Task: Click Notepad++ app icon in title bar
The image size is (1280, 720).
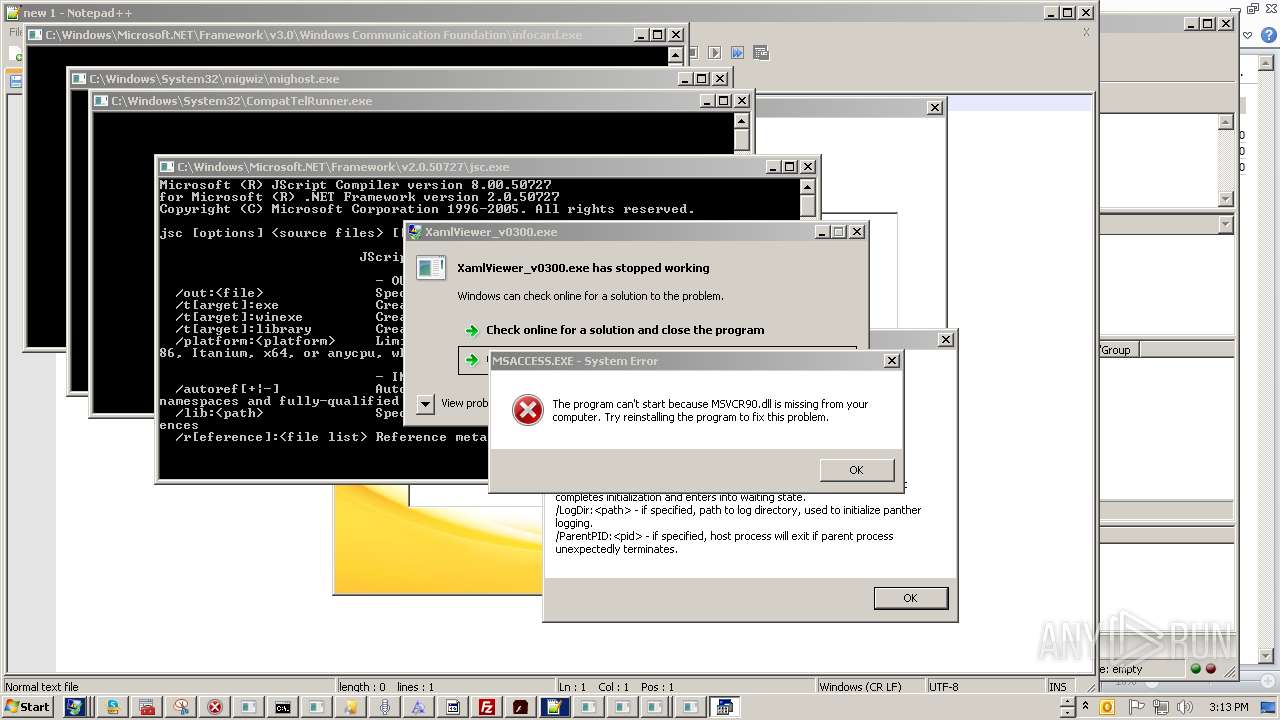Action: (x=12, y=13)
